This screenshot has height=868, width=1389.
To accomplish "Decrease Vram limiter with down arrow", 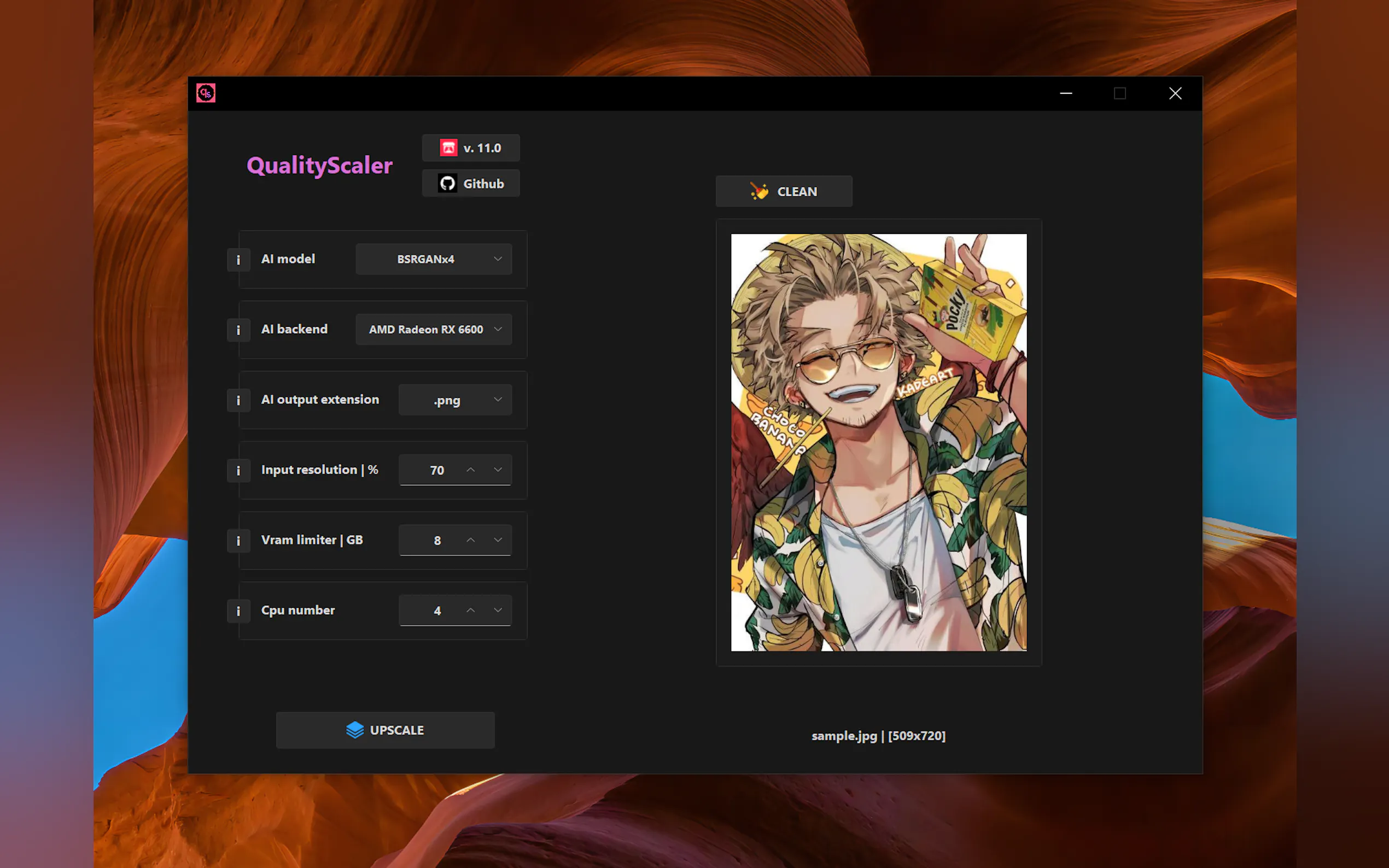I will pos(498,540).
